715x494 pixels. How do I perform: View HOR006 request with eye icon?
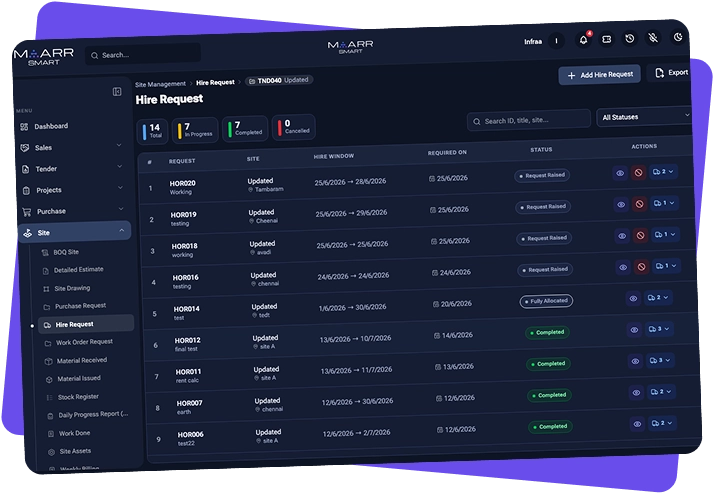[x=637, y=424]
